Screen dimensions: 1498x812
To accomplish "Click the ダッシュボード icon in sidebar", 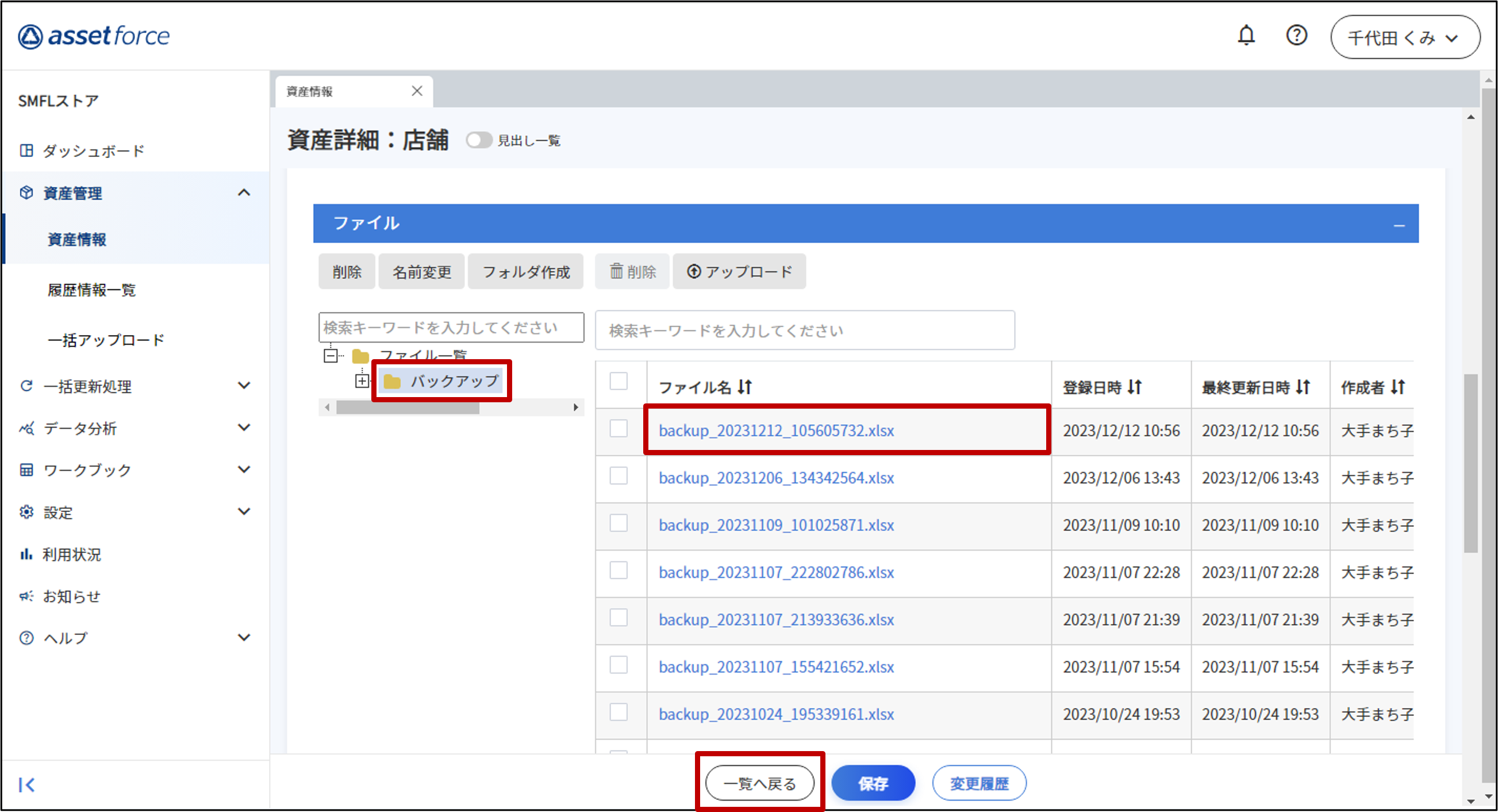I will [26, 151].
